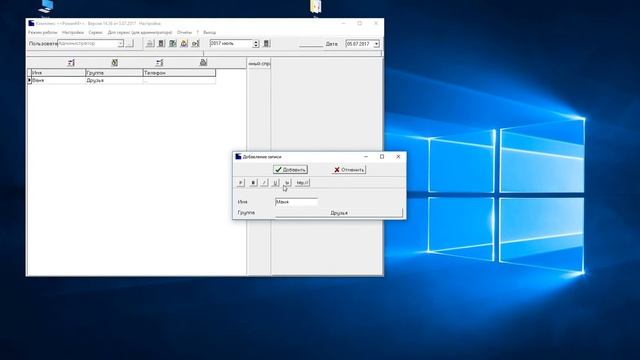Viewport: 640px width, 360px height.
Task: Click the leftmost icon above the contacts table
Action: pos(71,62)
